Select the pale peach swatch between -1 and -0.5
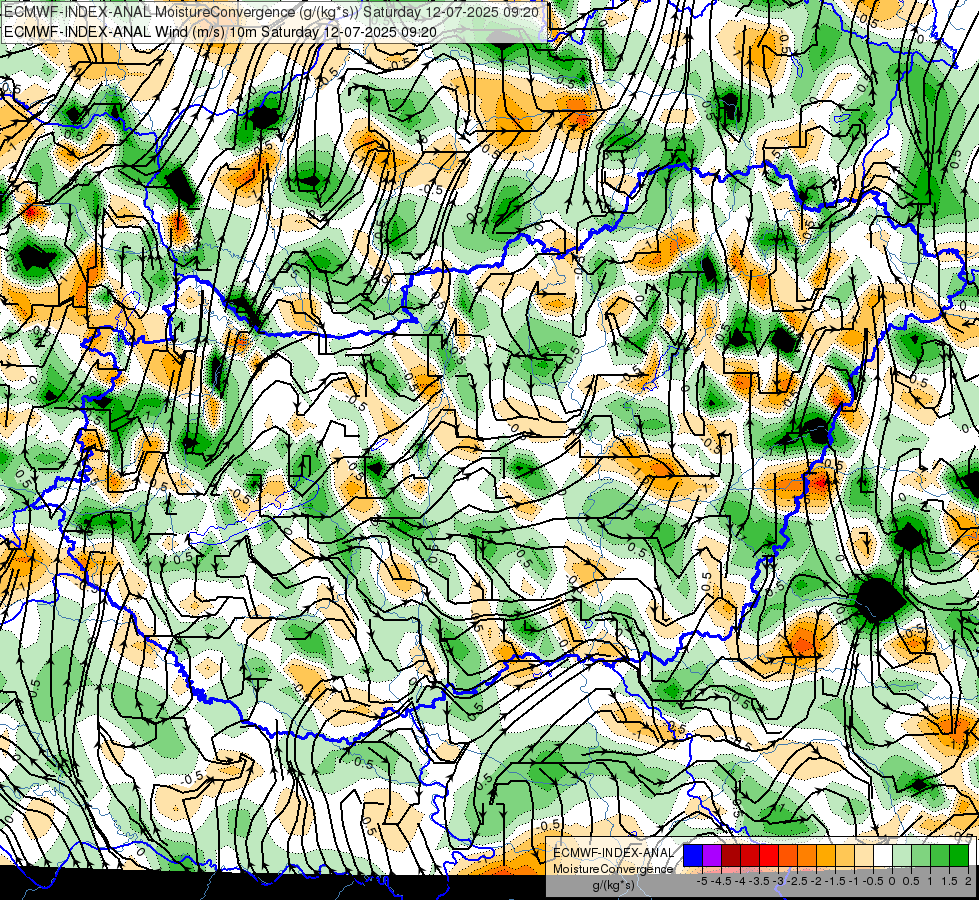 click(x=864, y=856)
